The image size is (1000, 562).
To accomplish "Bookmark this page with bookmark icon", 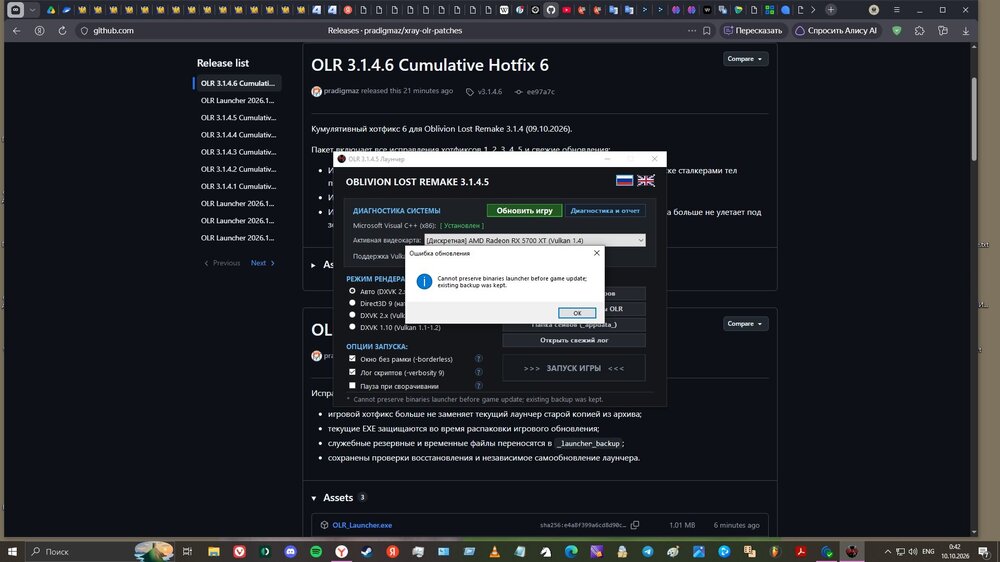I will 707,31.
